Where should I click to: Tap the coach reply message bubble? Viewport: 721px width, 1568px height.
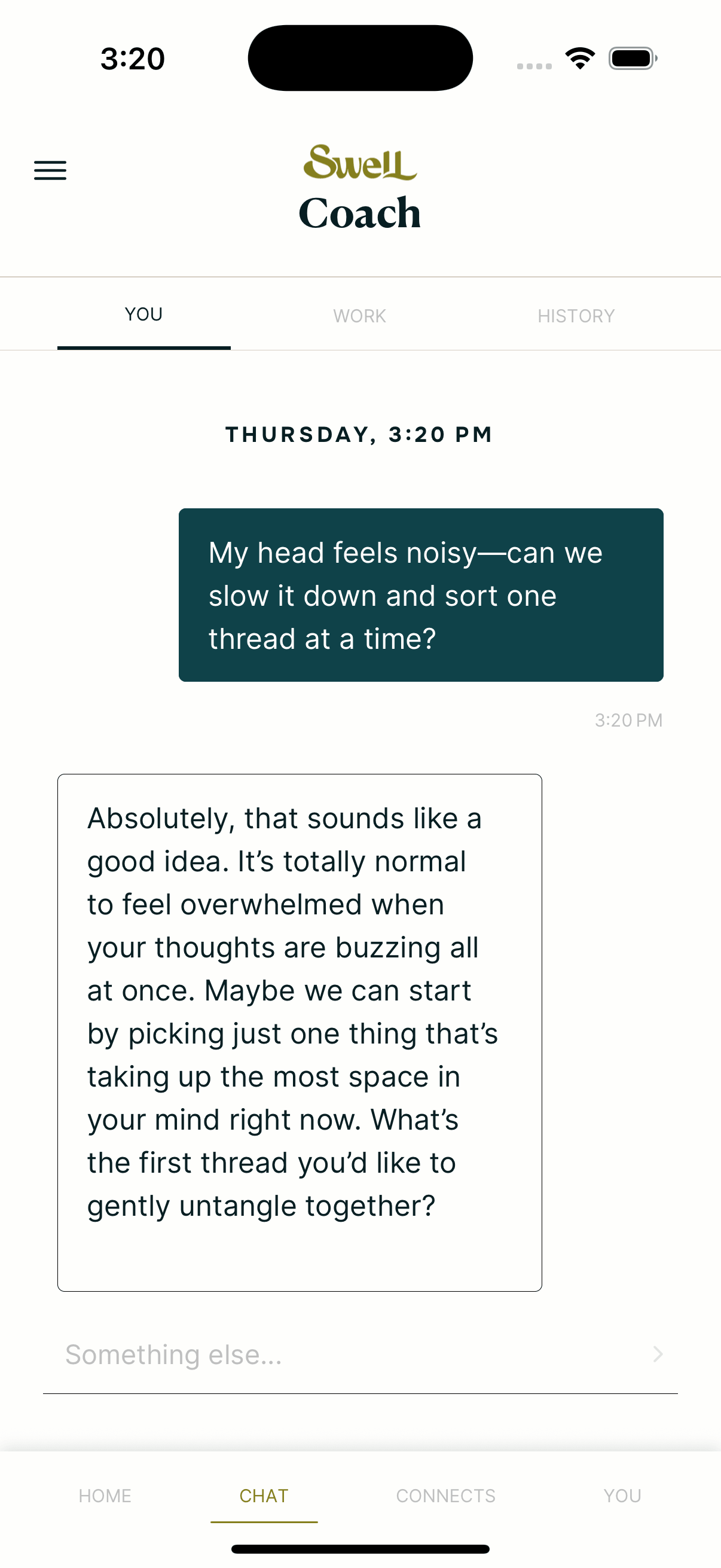pyautogui.click(x=300, y=1032)
